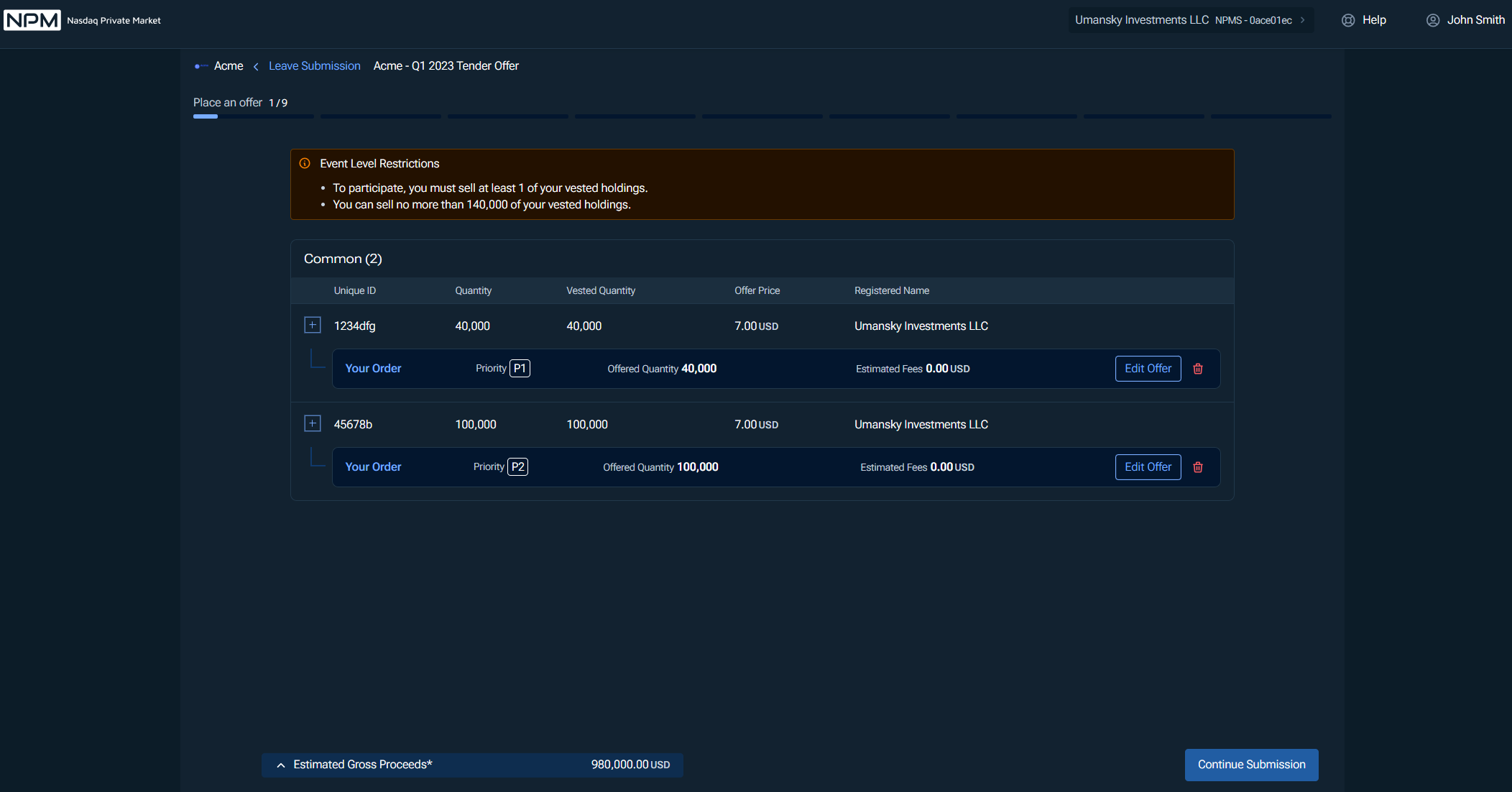Click the Help lifebuoy icon
This screenshot has width=1512, height=792.
1348,20
